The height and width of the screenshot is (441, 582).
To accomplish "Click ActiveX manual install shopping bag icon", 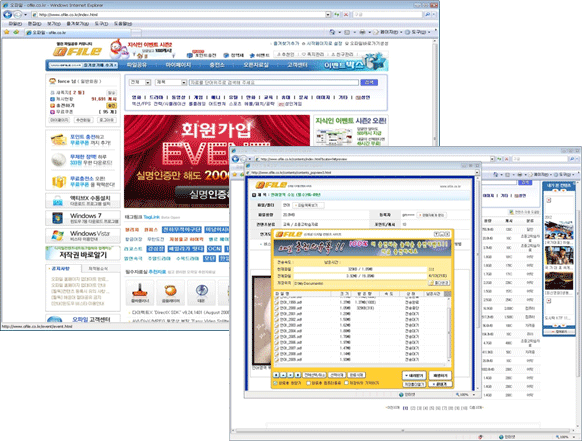I will [58, 201].
